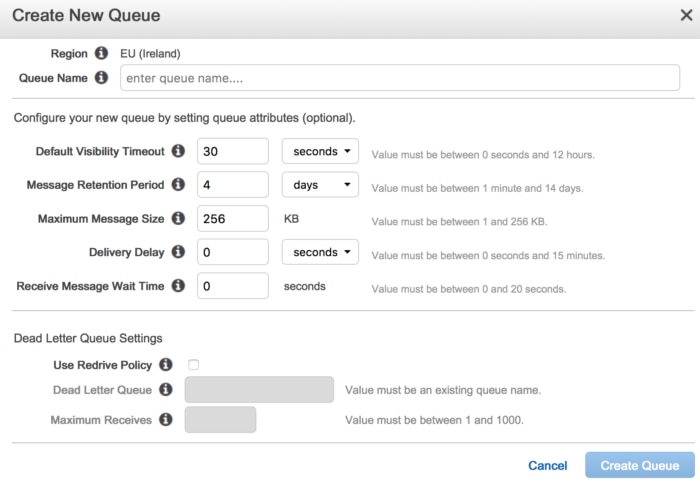The width and height of the screenshot is (700, 484).
Task: Click the Maximum Message Size value field
Action: tap(233, 219)
